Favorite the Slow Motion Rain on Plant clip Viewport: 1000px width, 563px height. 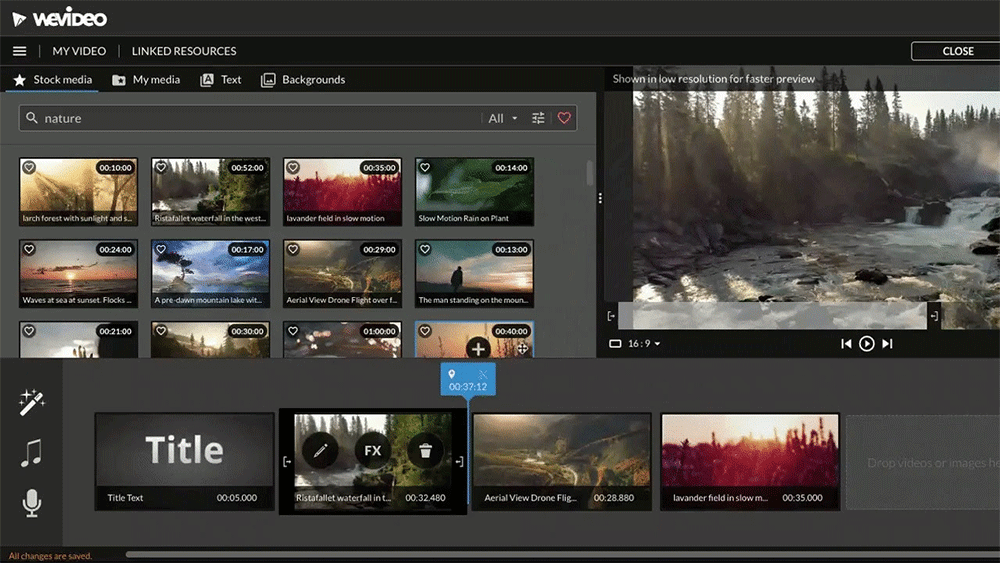425,168
